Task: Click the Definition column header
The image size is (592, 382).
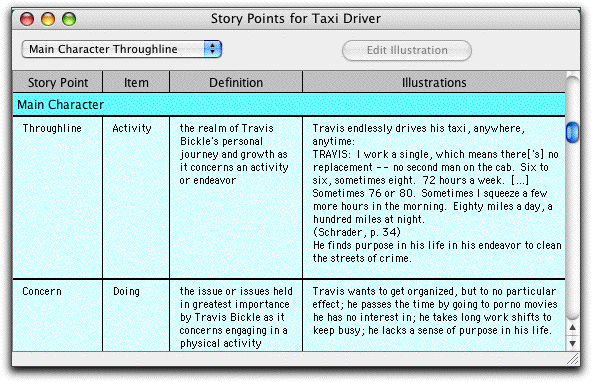Action: (236, 82)
